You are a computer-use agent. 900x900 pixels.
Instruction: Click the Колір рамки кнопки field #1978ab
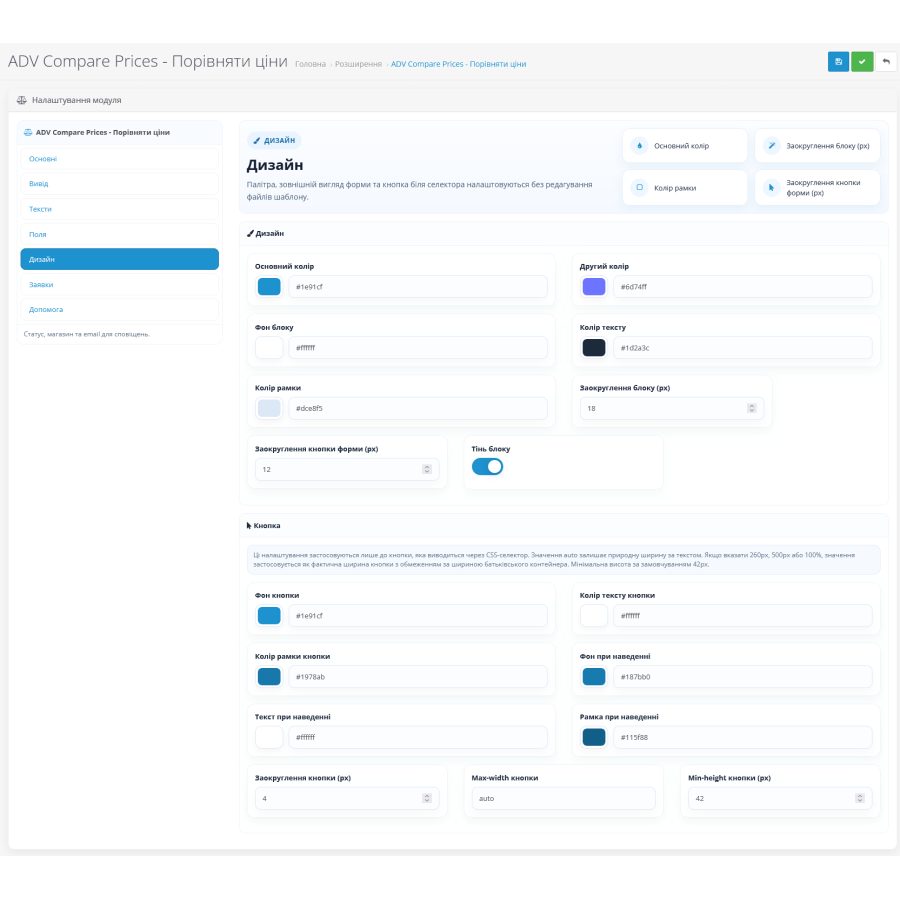418,677
